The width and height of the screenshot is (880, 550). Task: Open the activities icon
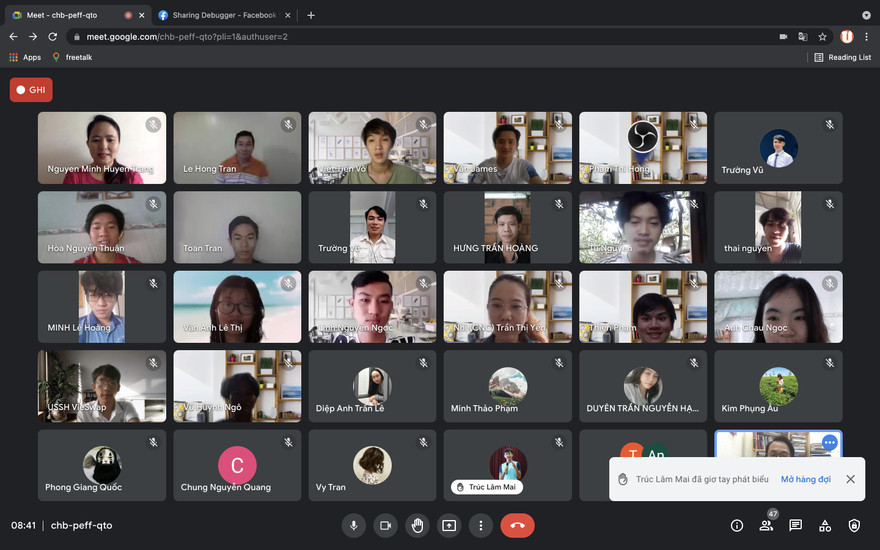tap(825, 525)
